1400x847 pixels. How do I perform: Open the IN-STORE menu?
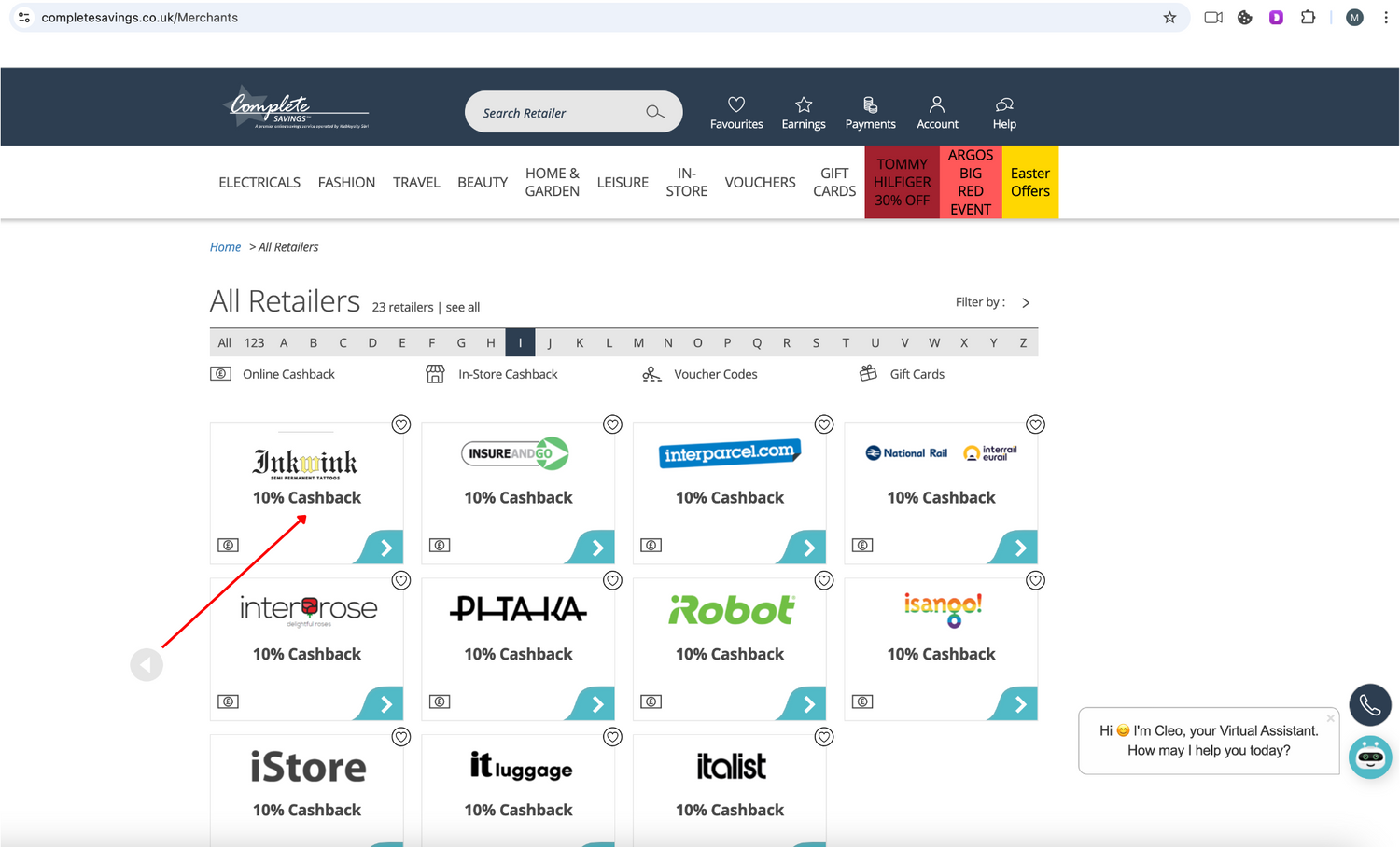tap(687, 182)
